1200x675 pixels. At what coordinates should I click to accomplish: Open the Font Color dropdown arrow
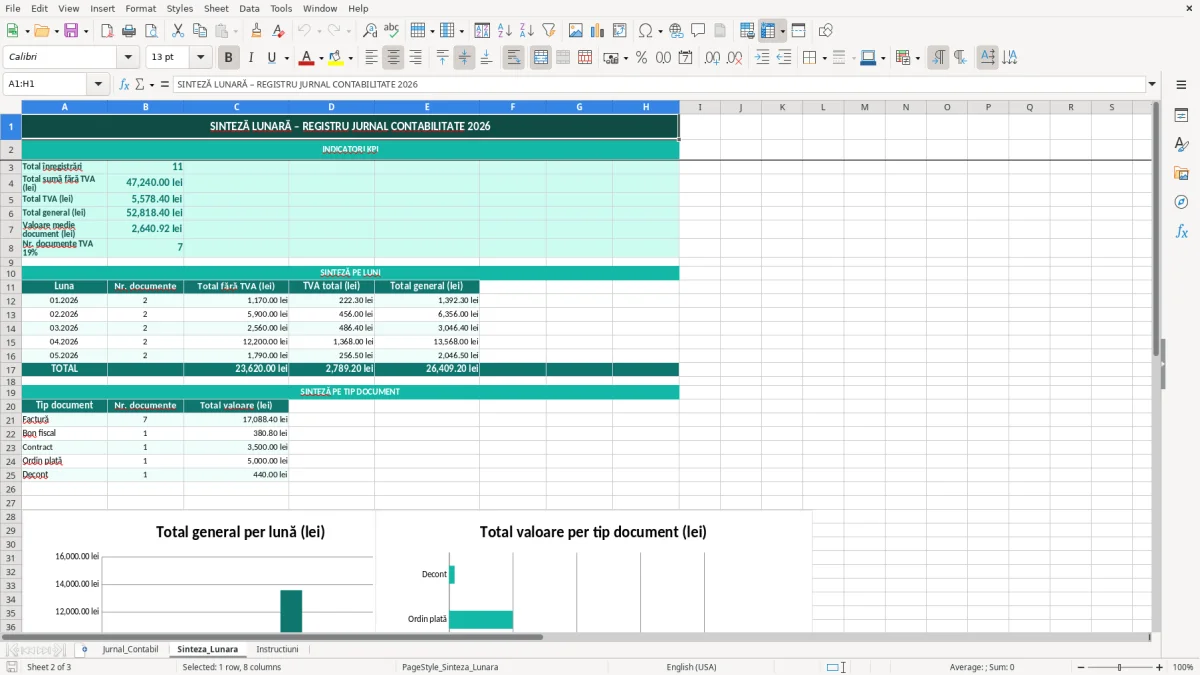(x=321, y=58)
